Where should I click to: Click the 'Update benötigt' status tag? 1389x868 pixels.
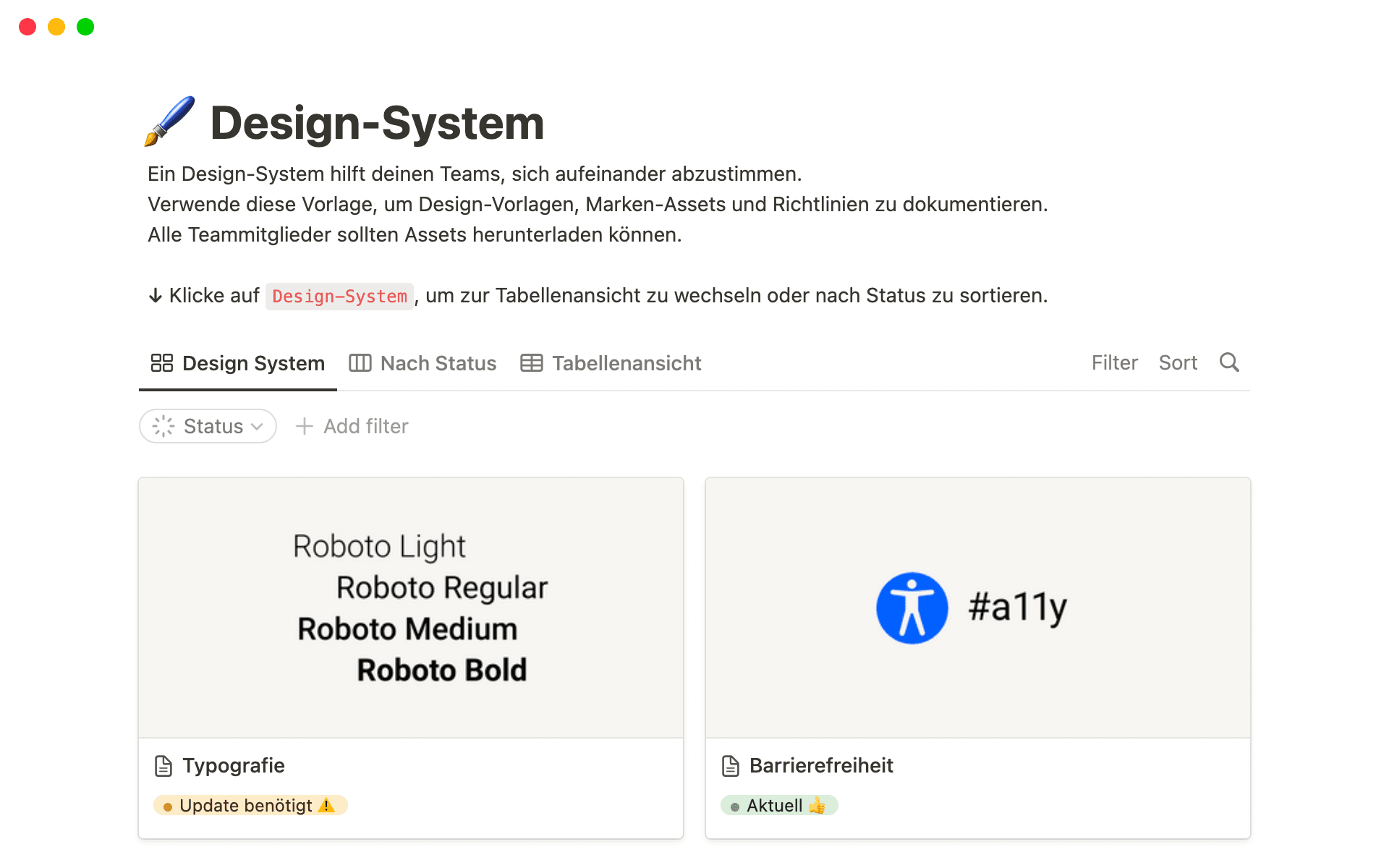tap(250, 805)
